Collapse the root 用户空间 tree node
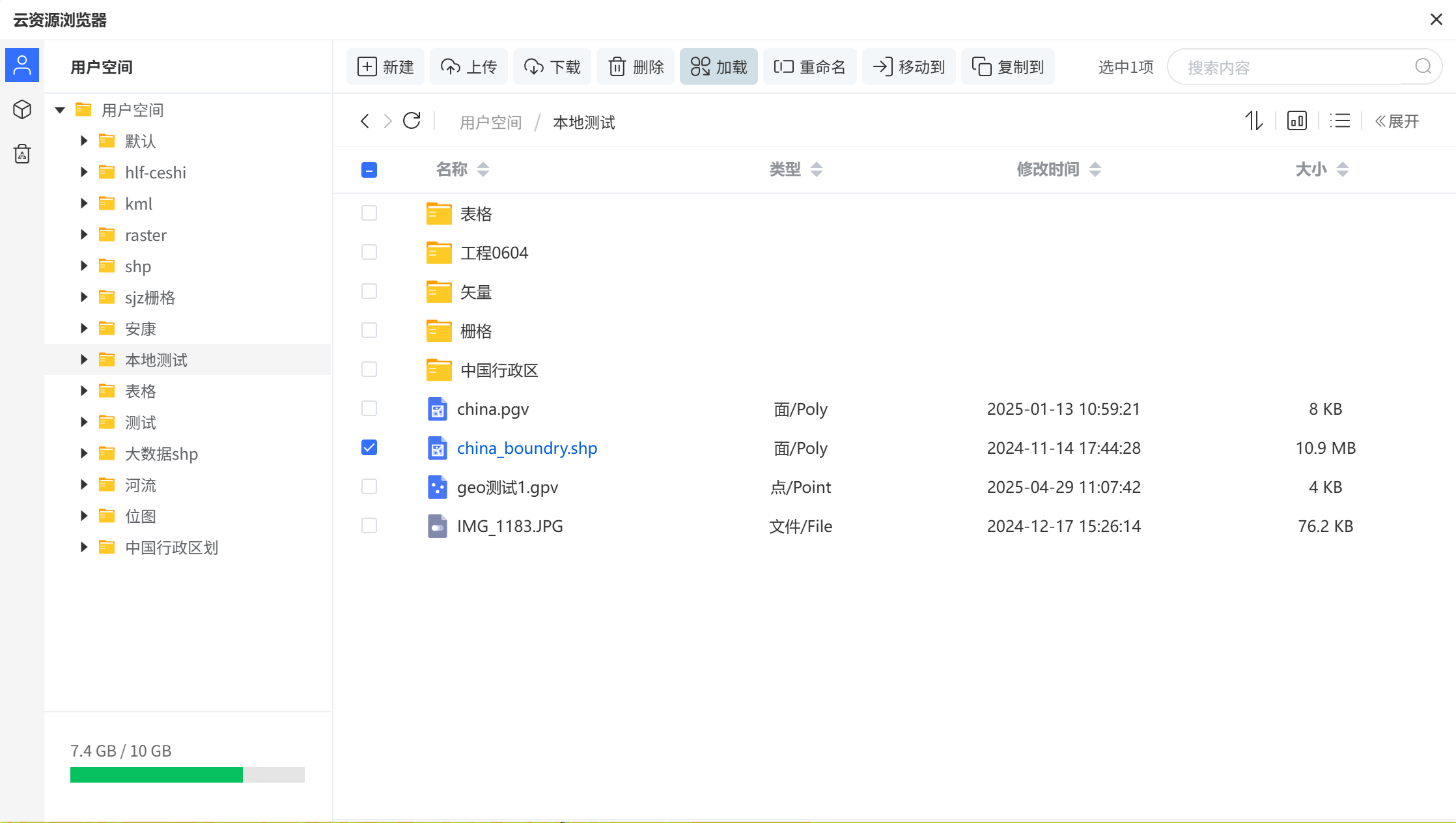This screenshot has height=823, width=1456. coord(60,110)
